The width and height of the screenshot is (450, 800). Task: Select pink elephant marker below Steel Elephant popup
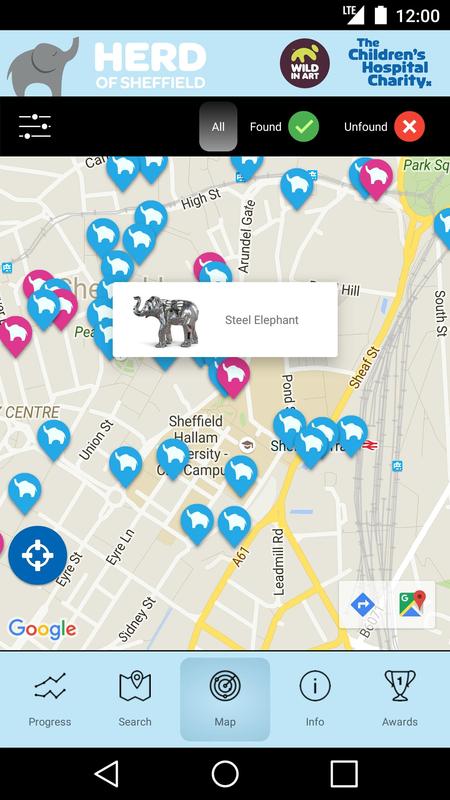233,377
